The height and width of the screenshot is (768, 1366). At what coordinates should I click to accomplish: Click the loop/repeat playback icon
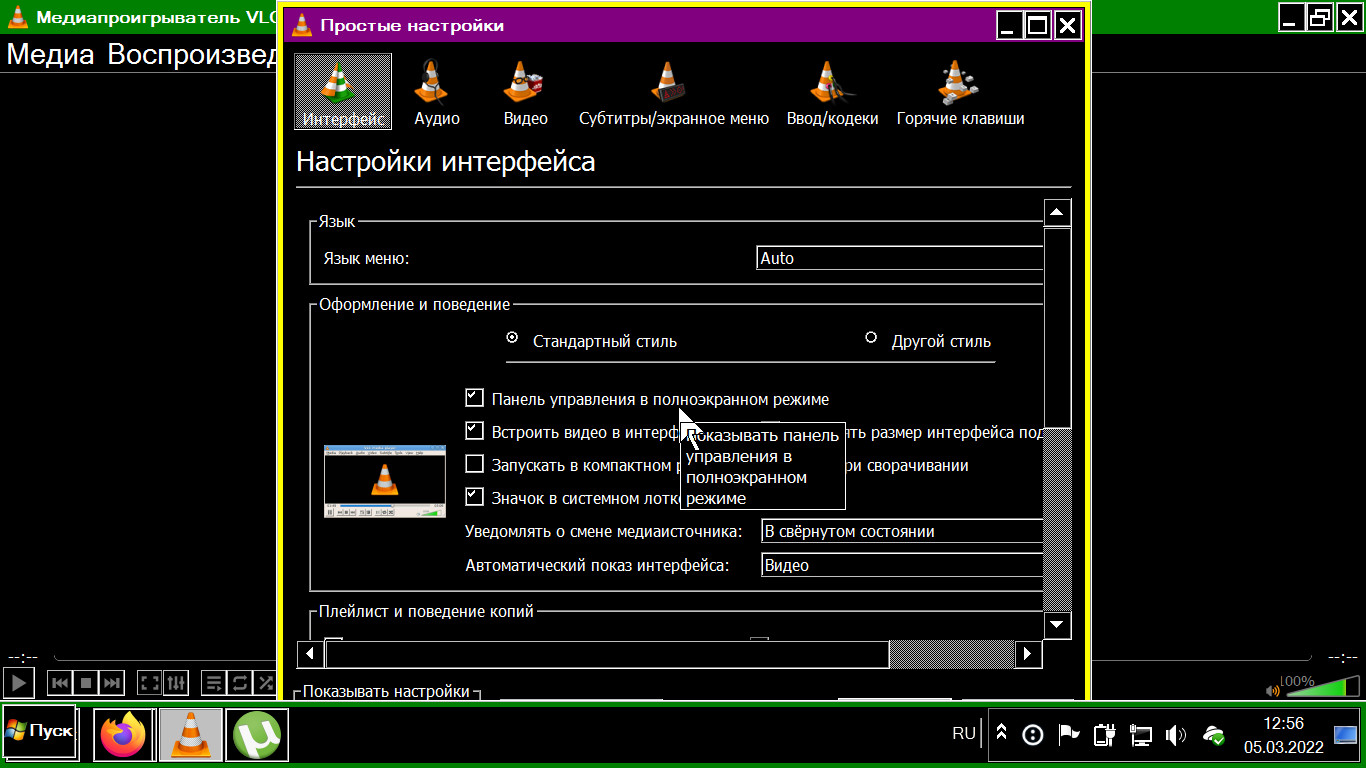pyautogui.click(x=240, y=683)
